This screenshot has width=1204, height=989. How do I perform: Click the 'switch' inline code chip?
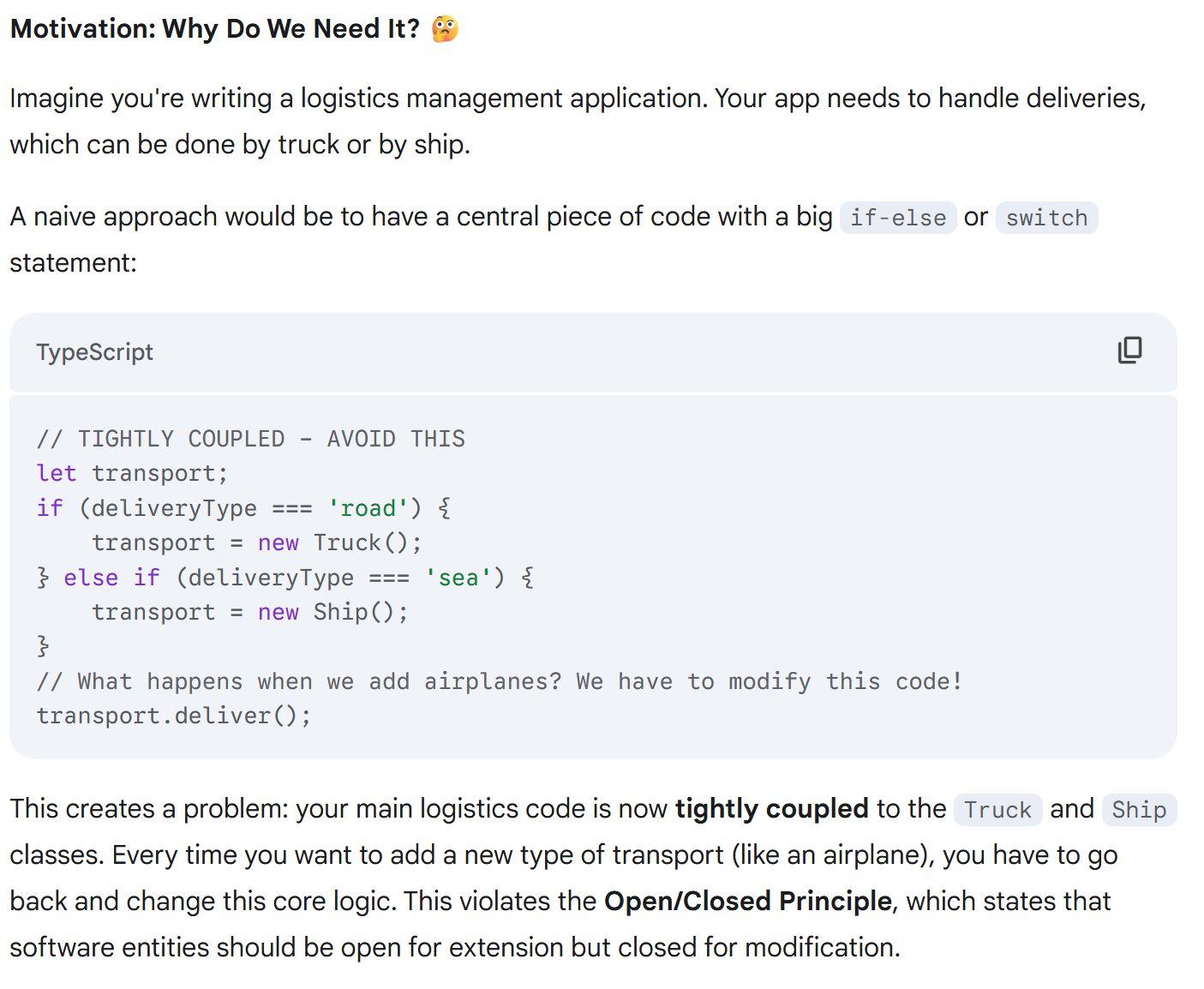coord(1046,218)
